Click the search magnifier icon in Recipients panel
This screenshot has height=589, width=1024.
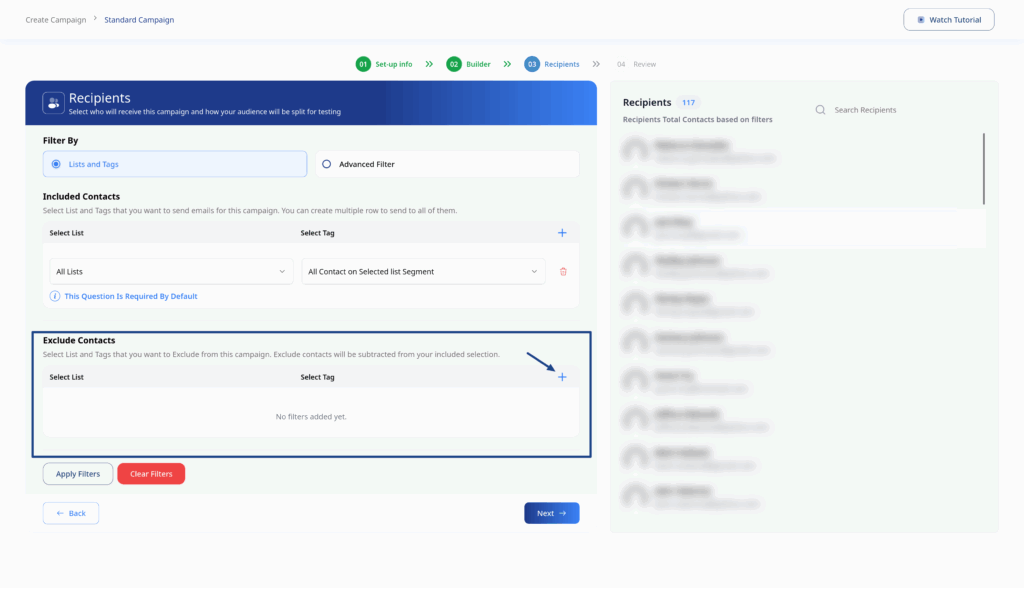pyautogui.click(x=820, y=110)
